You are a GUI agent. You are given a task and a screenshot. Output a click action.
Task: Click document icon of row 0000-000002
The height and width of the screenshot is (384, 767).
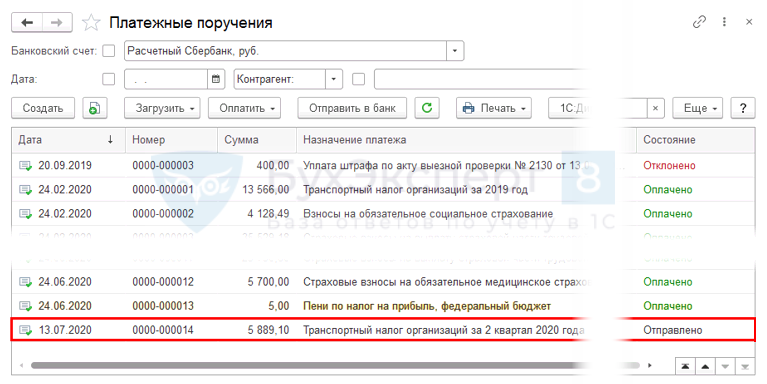pos(25,214)
